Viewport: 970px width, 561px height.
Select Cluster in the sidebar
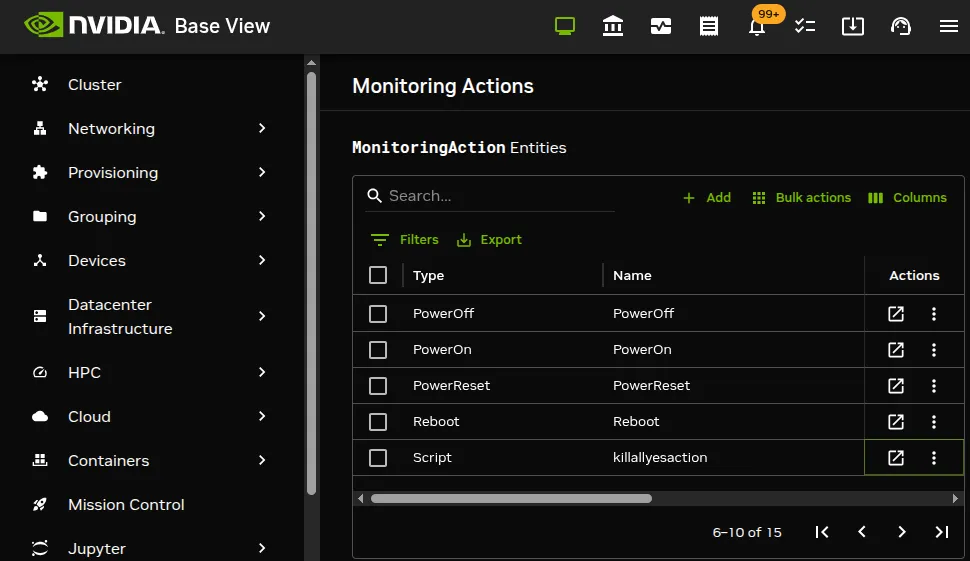[x=95, y=85]
